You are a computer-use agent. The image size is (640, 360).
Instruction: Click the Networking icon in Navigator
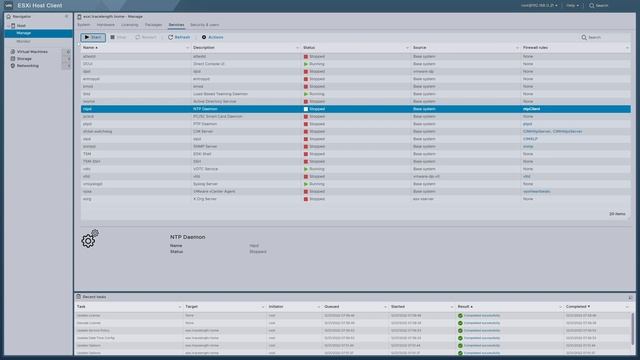pyautogui.click(x=13, y=66)
